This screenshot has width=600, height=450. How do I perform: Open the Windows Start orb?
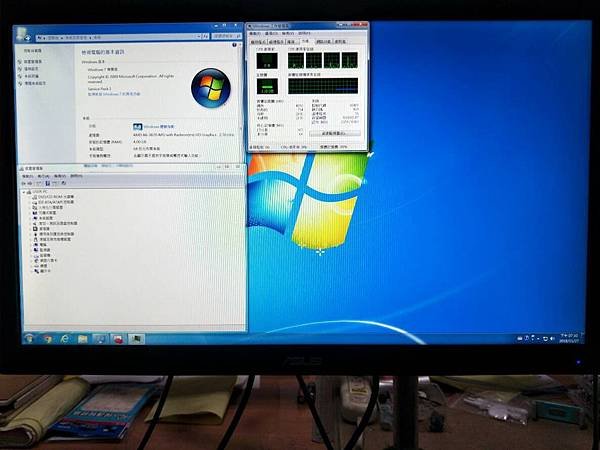point(29,339)
